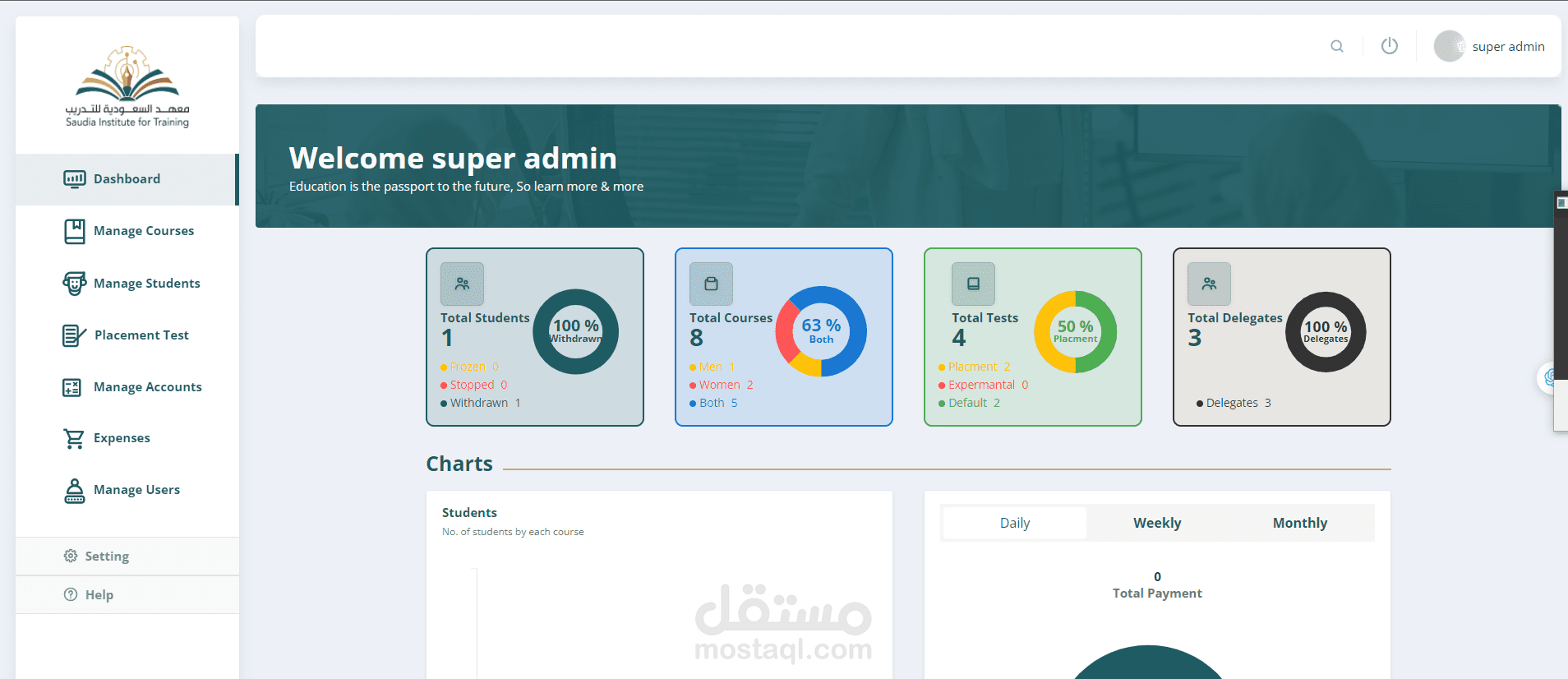Viewport: 1568px width, 679px height.
Task: Click the Delegates 3 legend entry
Action: click(x=1234, y=403)
